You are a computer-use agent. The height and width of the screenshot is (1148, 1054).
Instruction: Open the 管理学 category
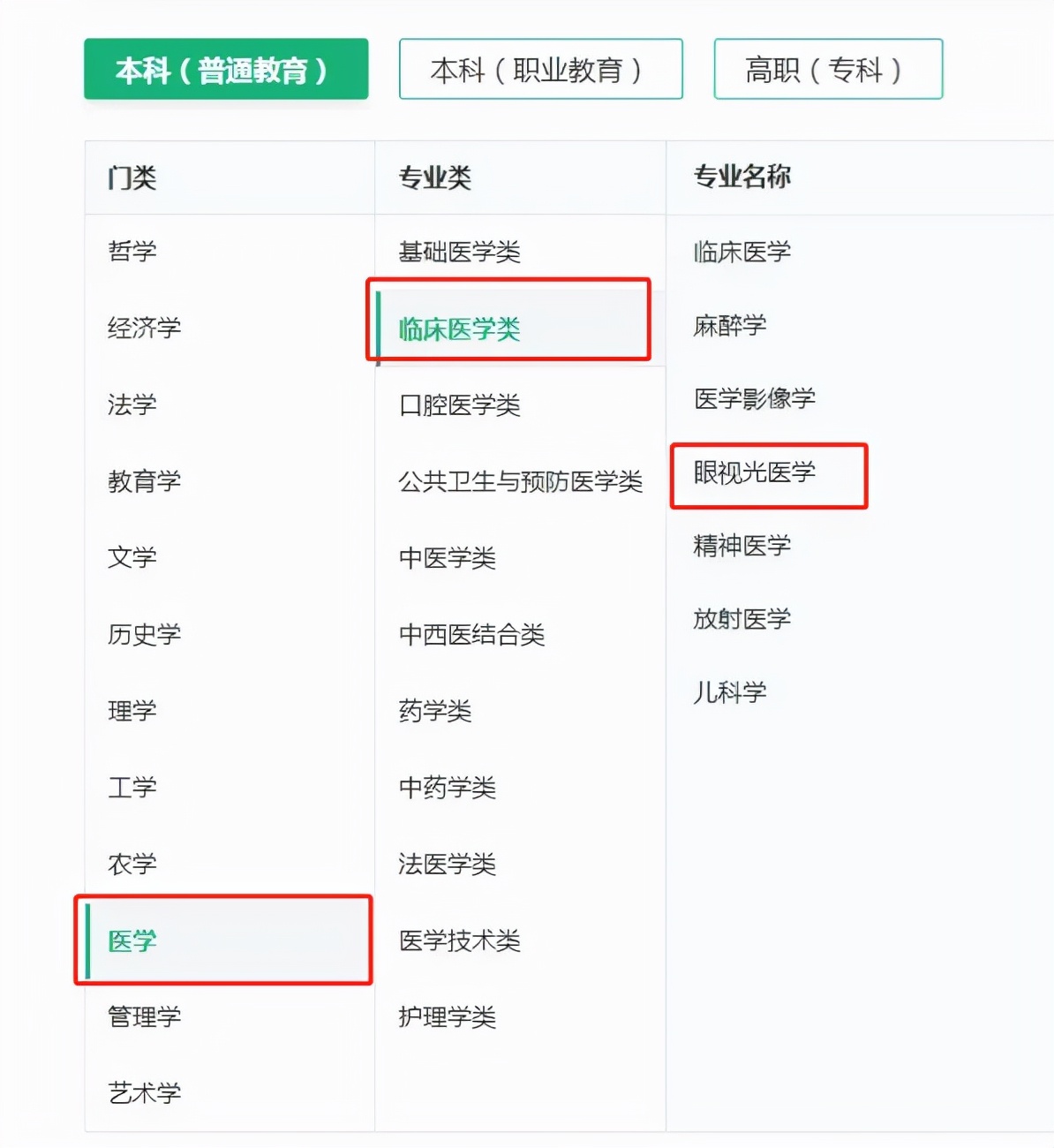(x=144, y=1016)
